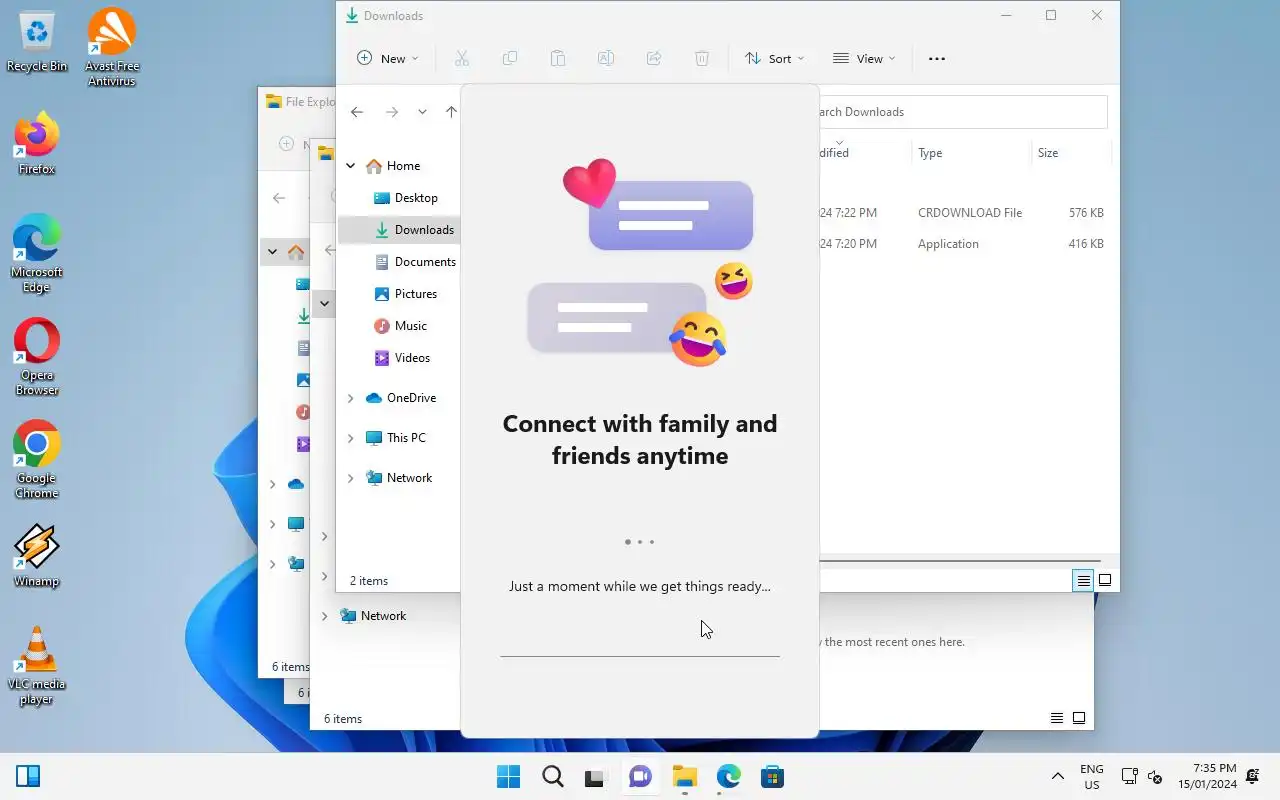Open VLC media player shortcut
This screenshot has height=800, width=1280.
(x=37, y=666)
